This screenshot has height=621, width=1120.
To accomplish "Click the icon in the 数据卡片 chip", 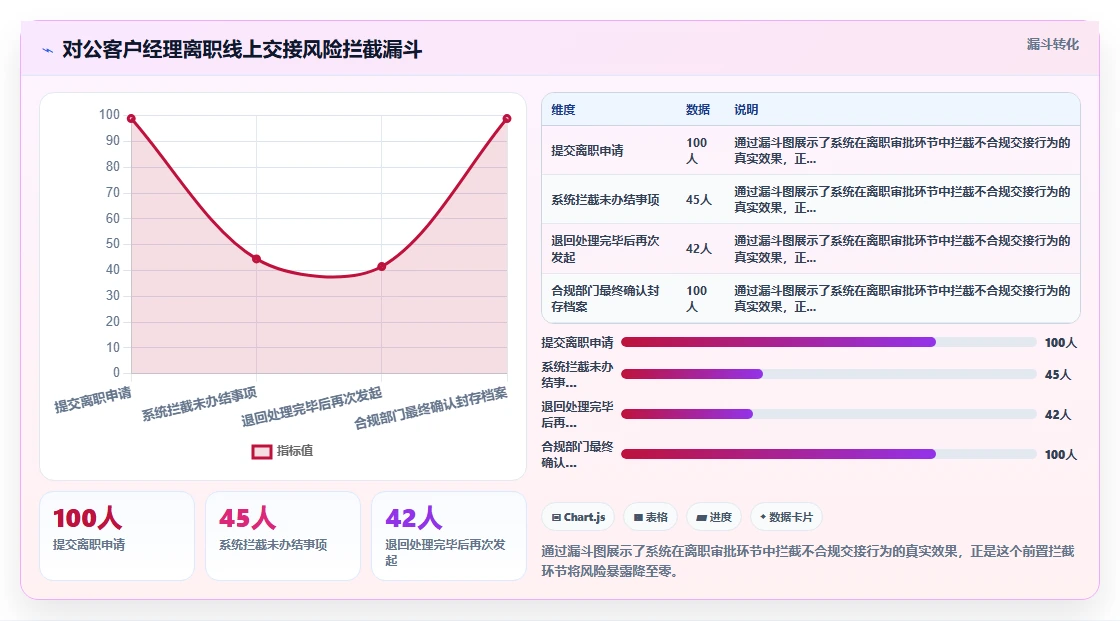I will click(763, 517).
